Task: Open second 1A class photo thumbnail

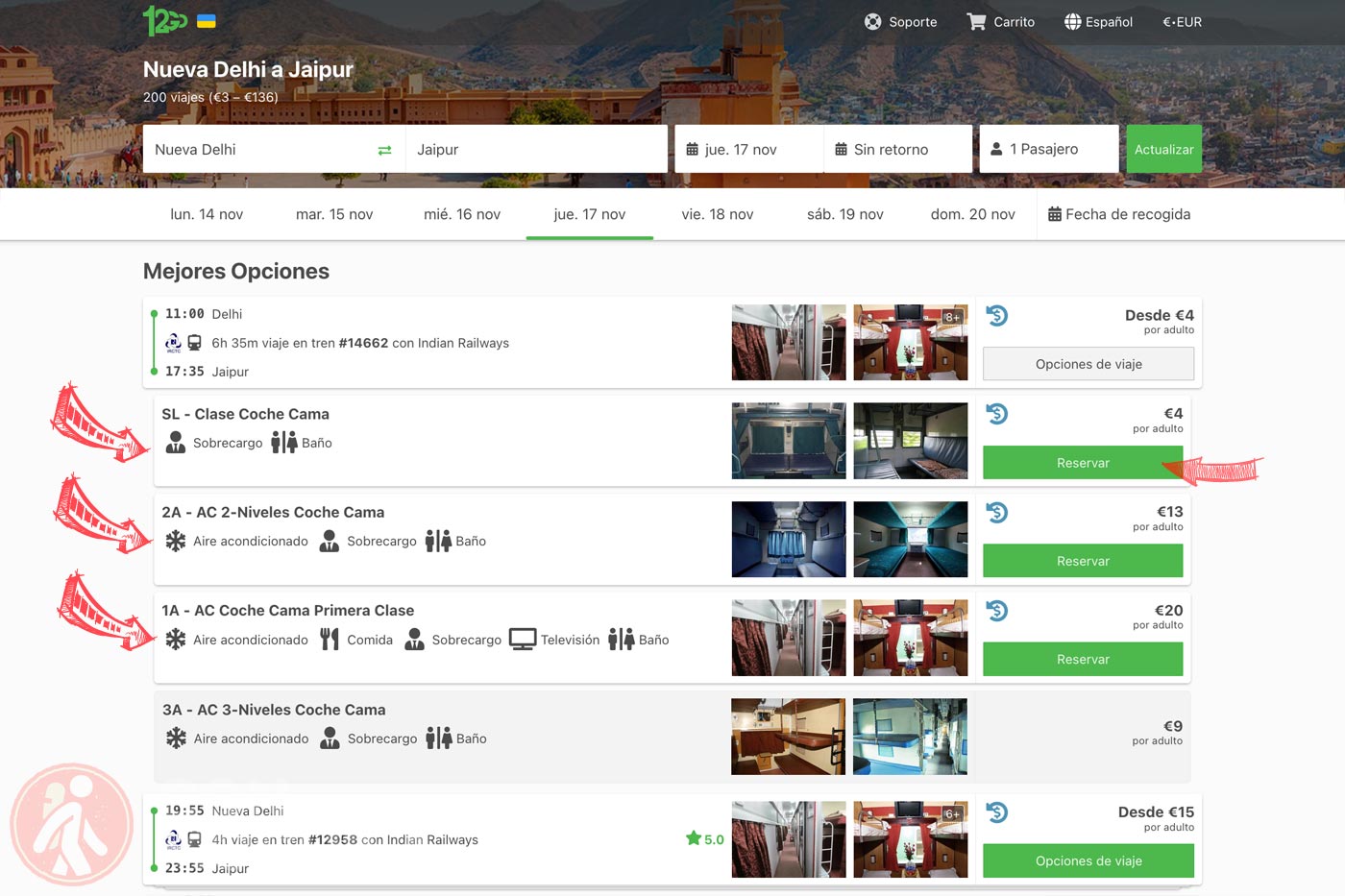Action: click(911, 638)
